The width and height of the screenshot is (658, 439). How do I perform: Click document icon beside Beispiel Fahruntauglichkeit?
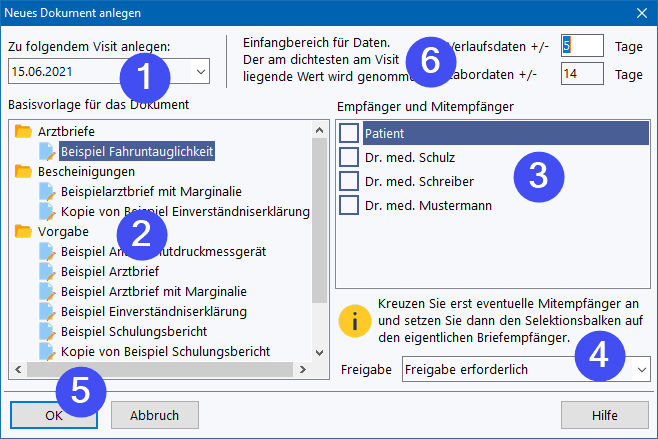[48, 152]
